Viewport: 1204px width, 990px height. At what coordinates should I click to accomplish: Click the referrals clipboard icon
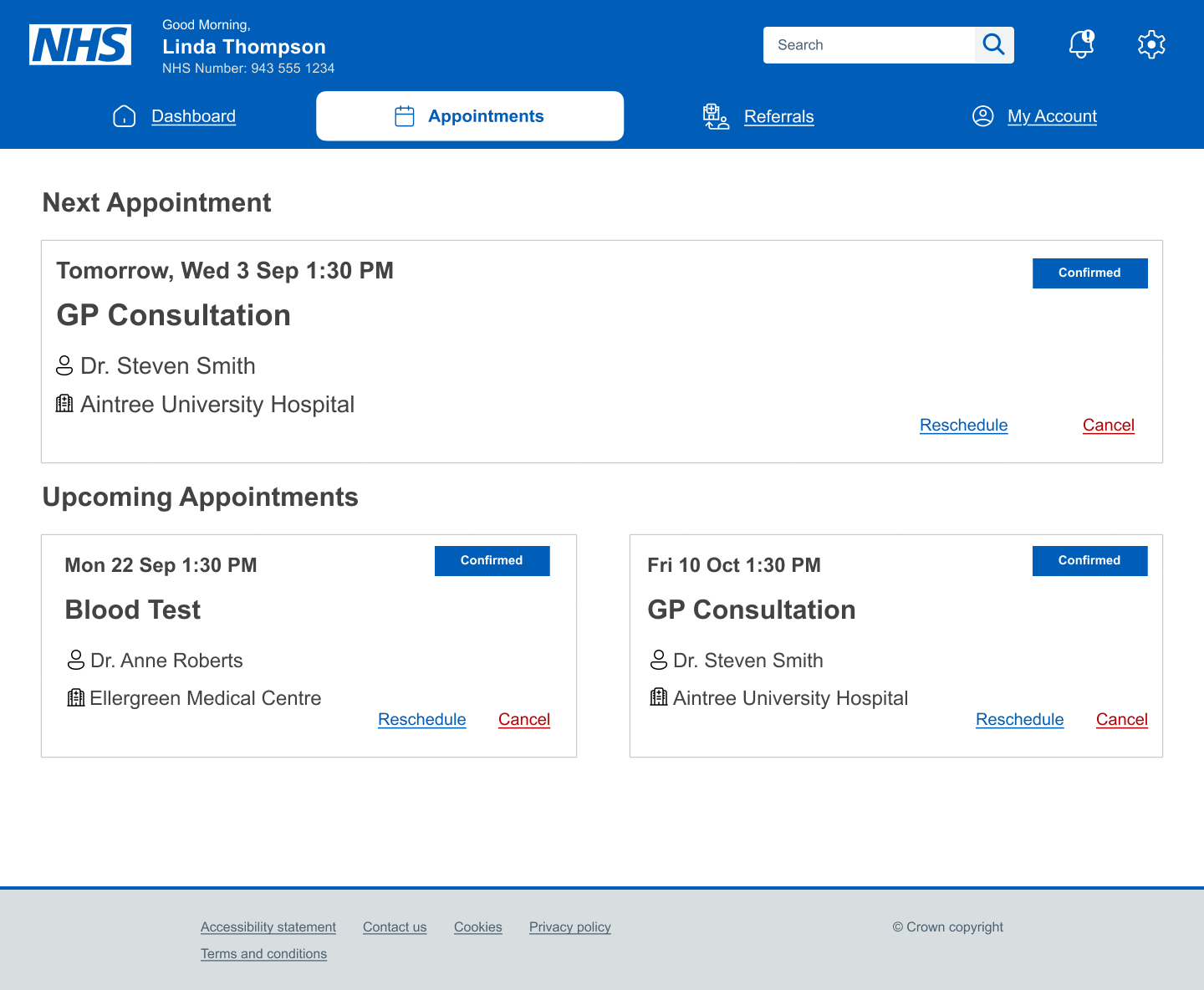pos(715,116)
